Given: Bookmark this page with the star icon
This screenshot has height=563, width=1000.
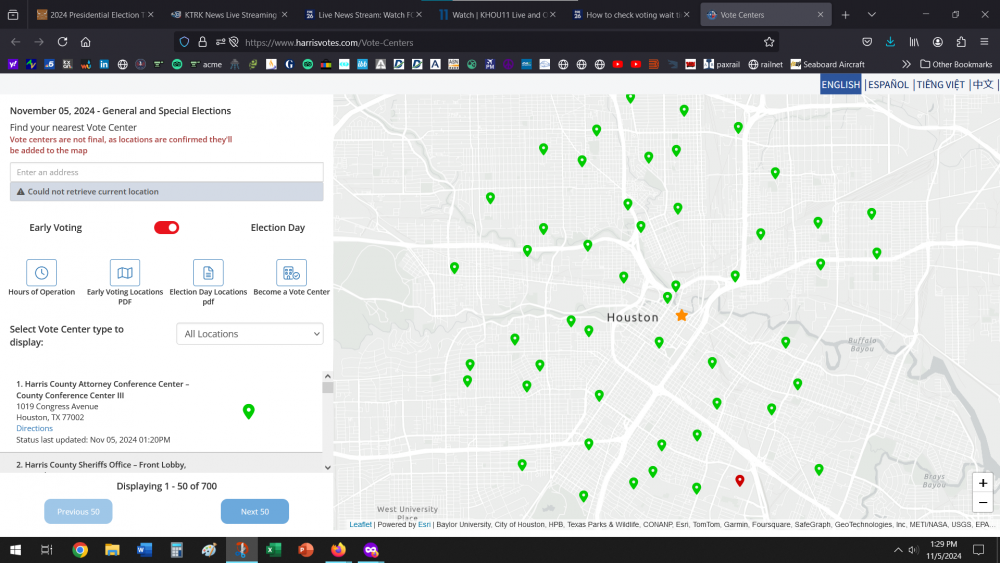Looking at the screenshot, I should coord(769,42).
